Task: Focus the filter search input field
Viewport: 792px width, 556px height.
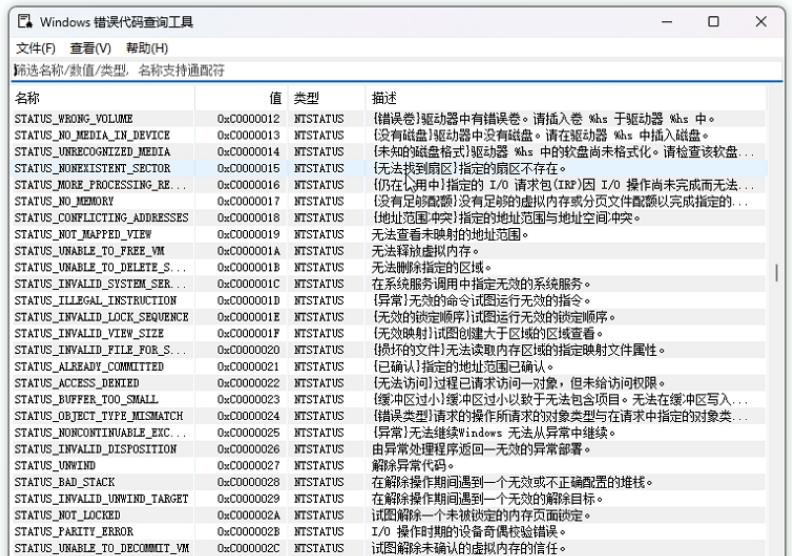Action: [x=390, y=70]
